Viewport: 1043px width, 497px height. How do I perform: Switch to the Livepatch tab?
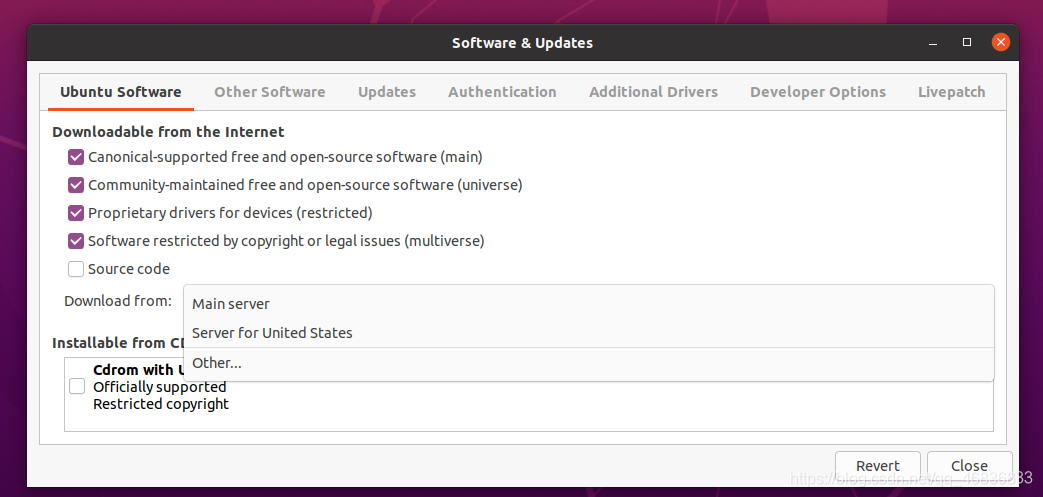coord(951,92)
